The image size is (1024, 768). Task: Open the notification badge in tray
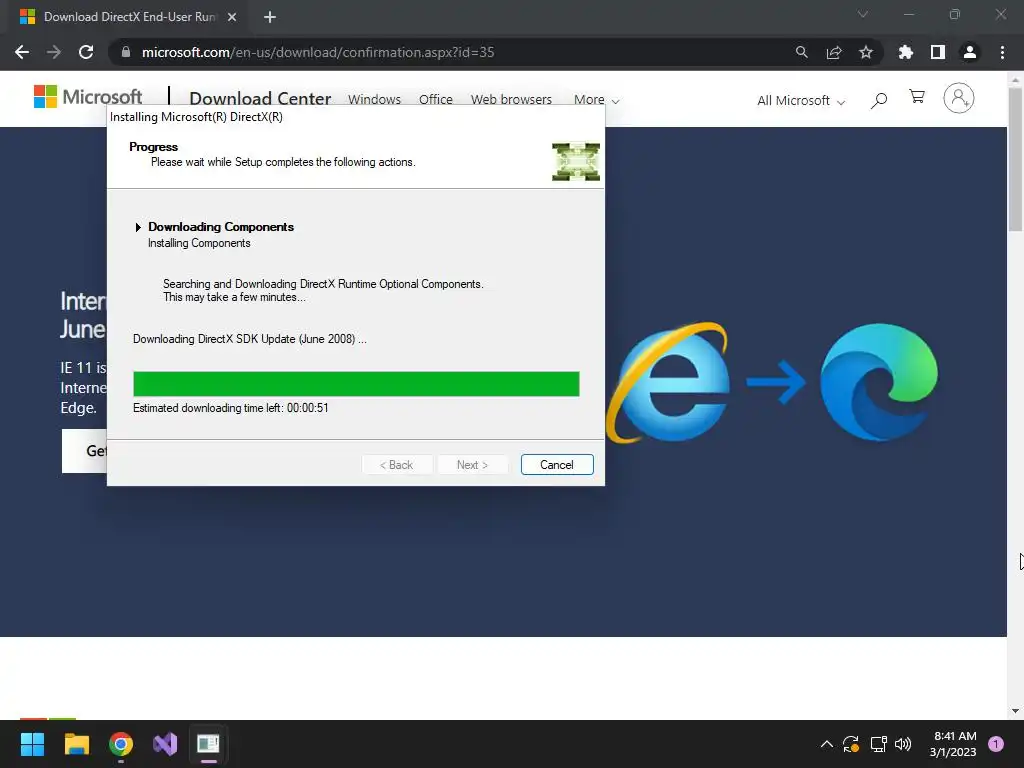996,744
